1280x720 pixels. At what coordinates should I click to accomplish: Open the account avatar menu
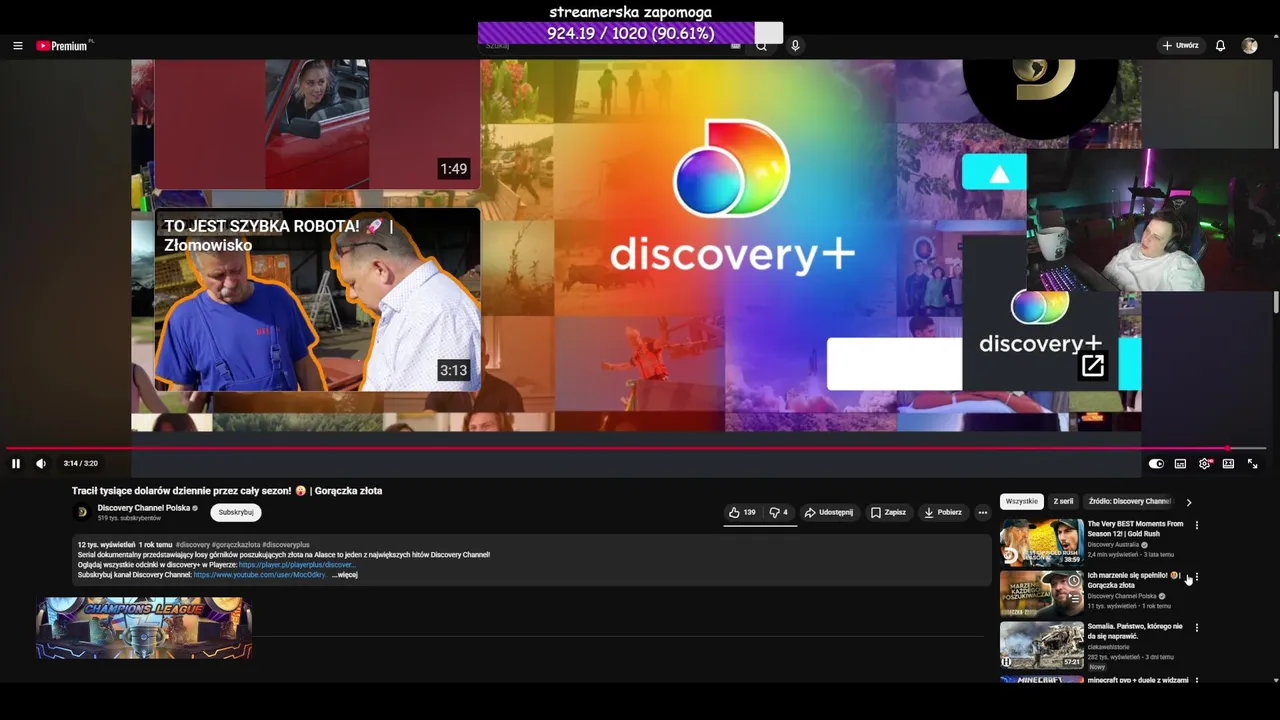click(1249, 46)
